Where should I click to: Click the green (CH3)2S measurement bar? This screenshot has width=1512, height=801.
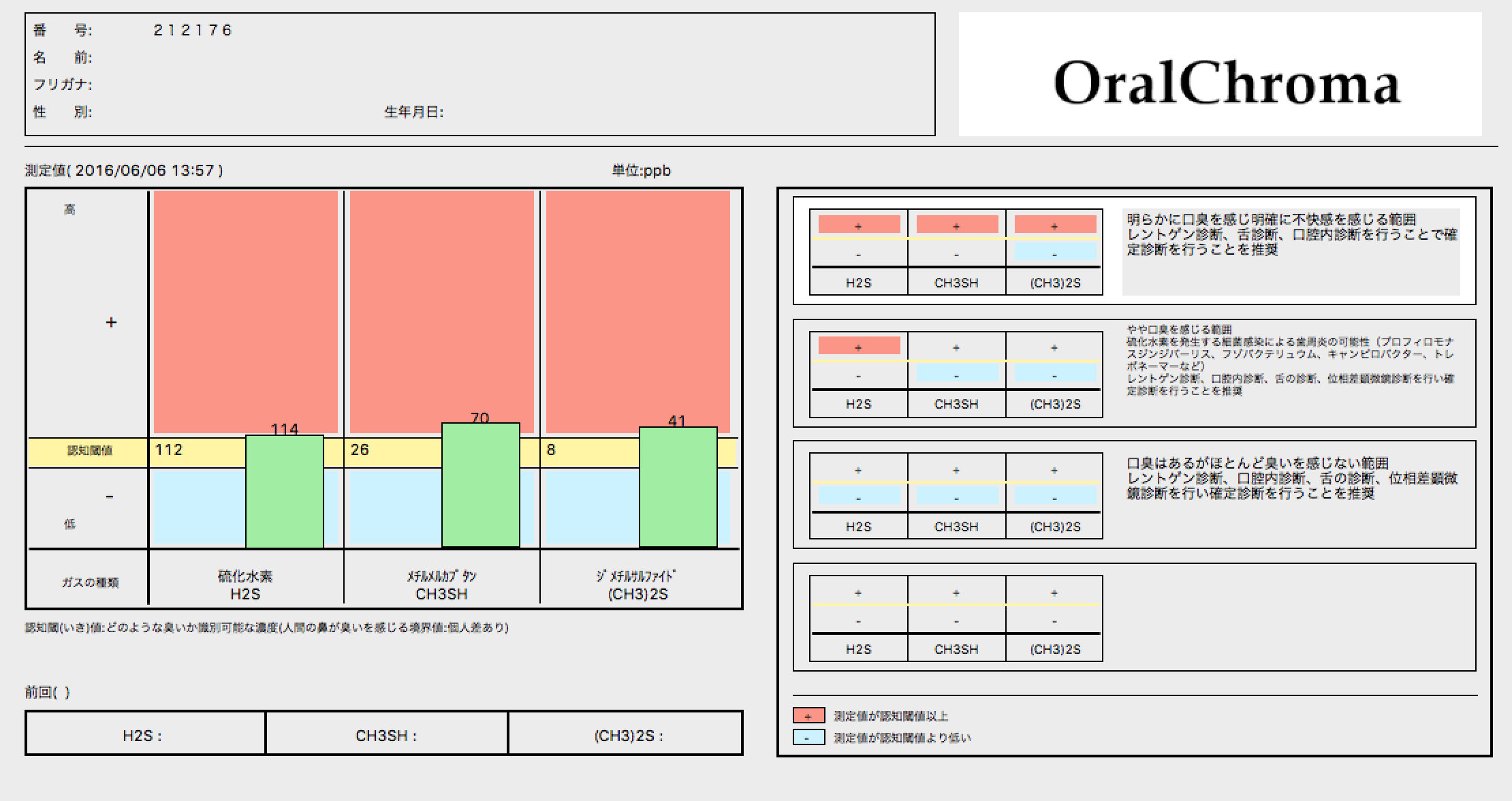click(x=678, y=487)
